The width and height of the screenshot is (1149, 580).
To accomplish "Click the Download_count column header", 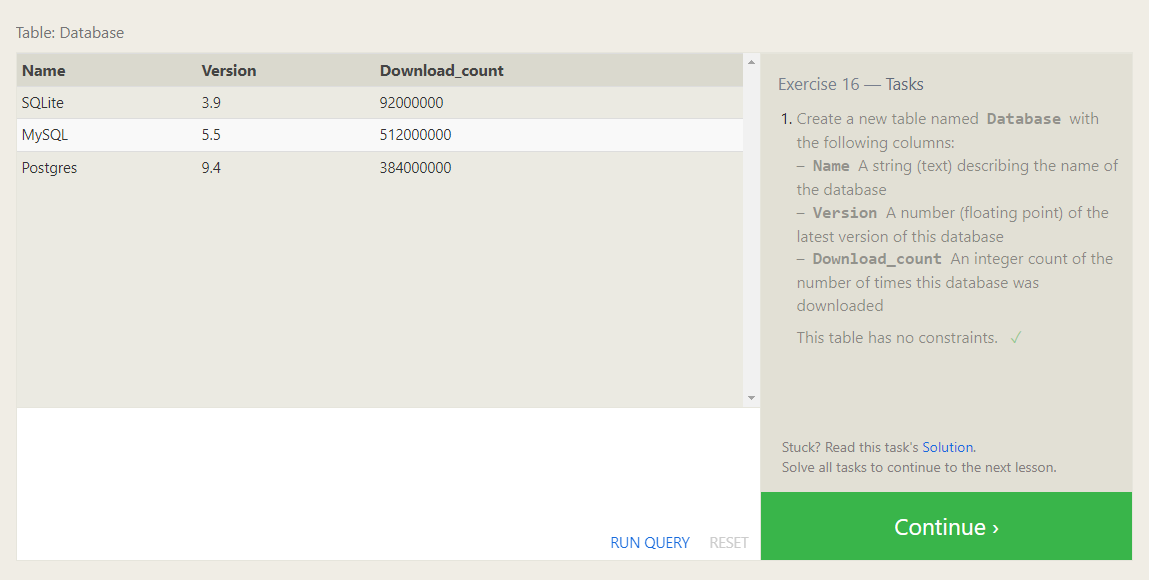I will coord(441,71).
